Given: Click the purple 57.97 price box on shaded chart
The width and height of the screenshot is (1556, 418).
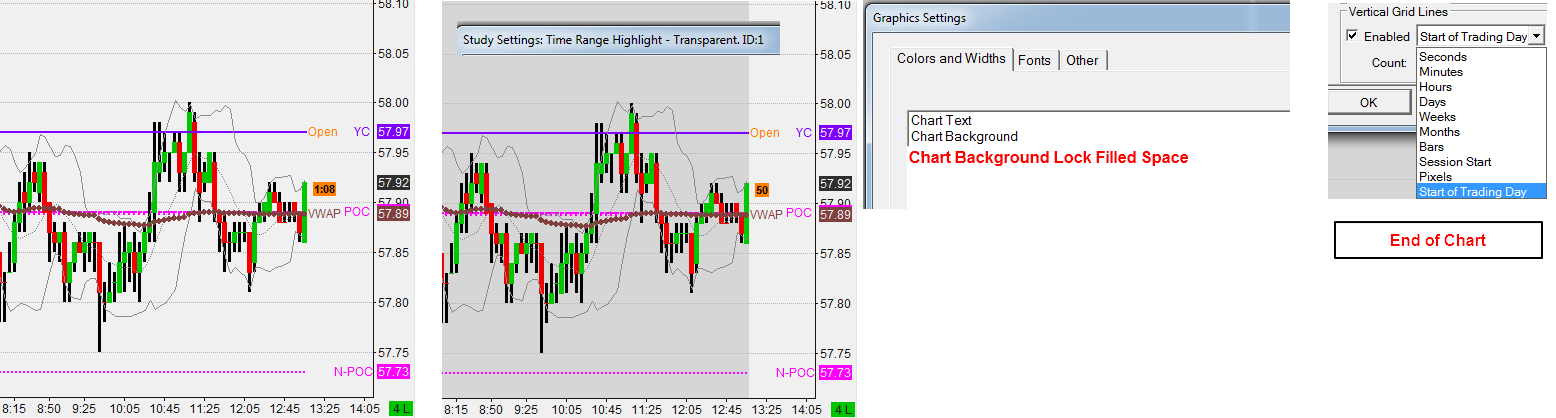Looking at the screenshot, I should click(x=836, y=132).
